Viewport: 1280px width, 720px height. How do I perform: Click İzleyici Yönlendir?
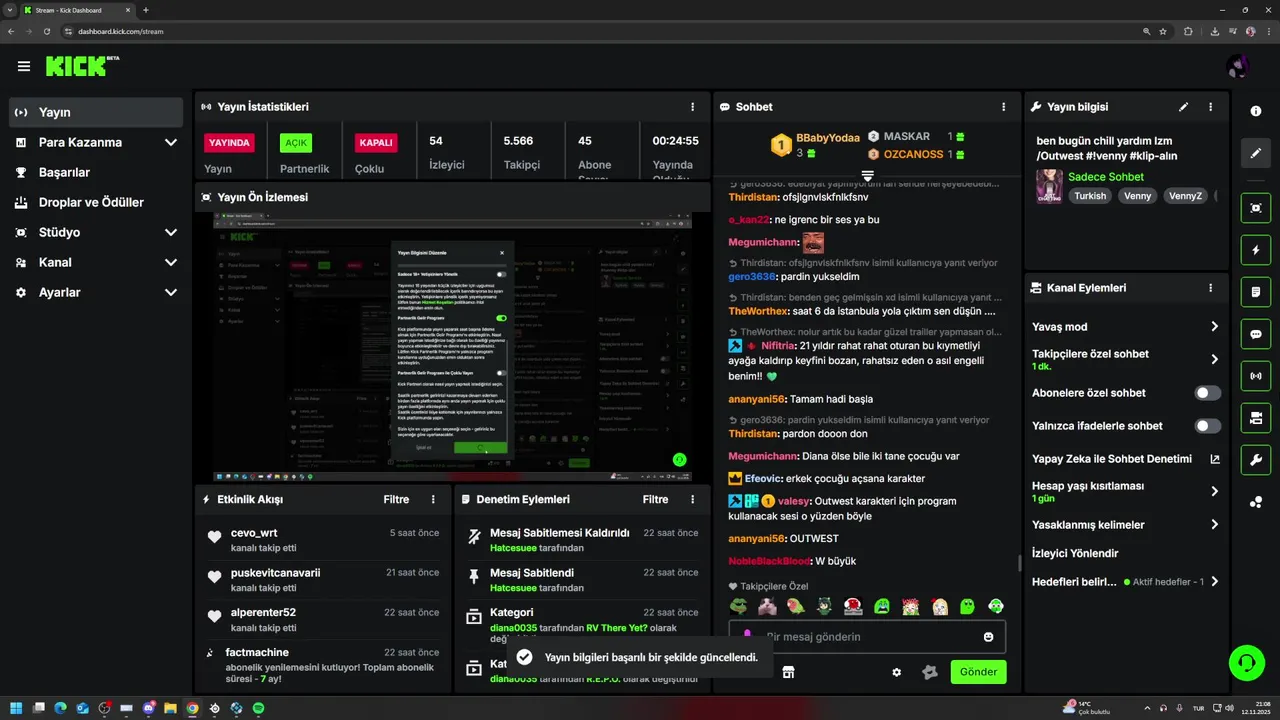point(1075,553)
